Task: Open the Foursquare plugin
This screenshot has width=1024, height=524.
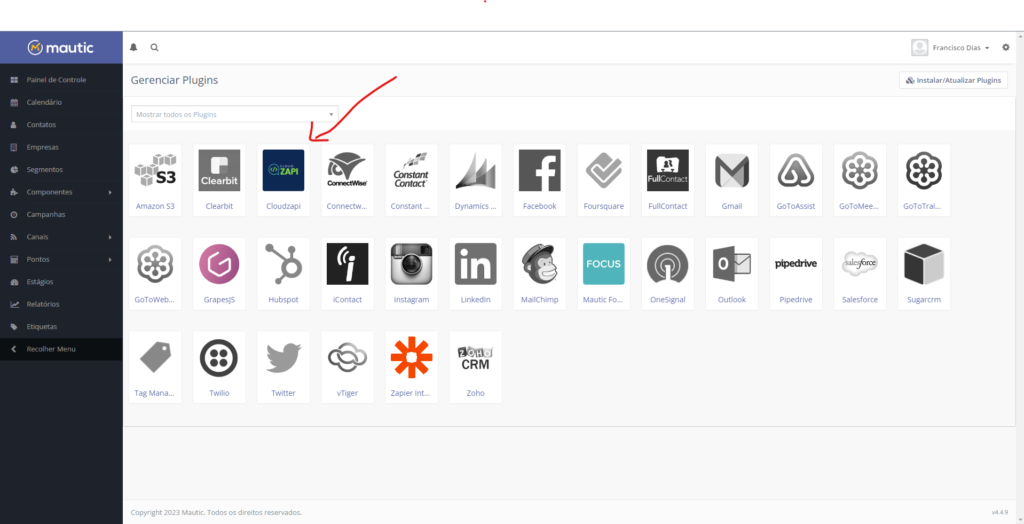Action: click(603, 180)
